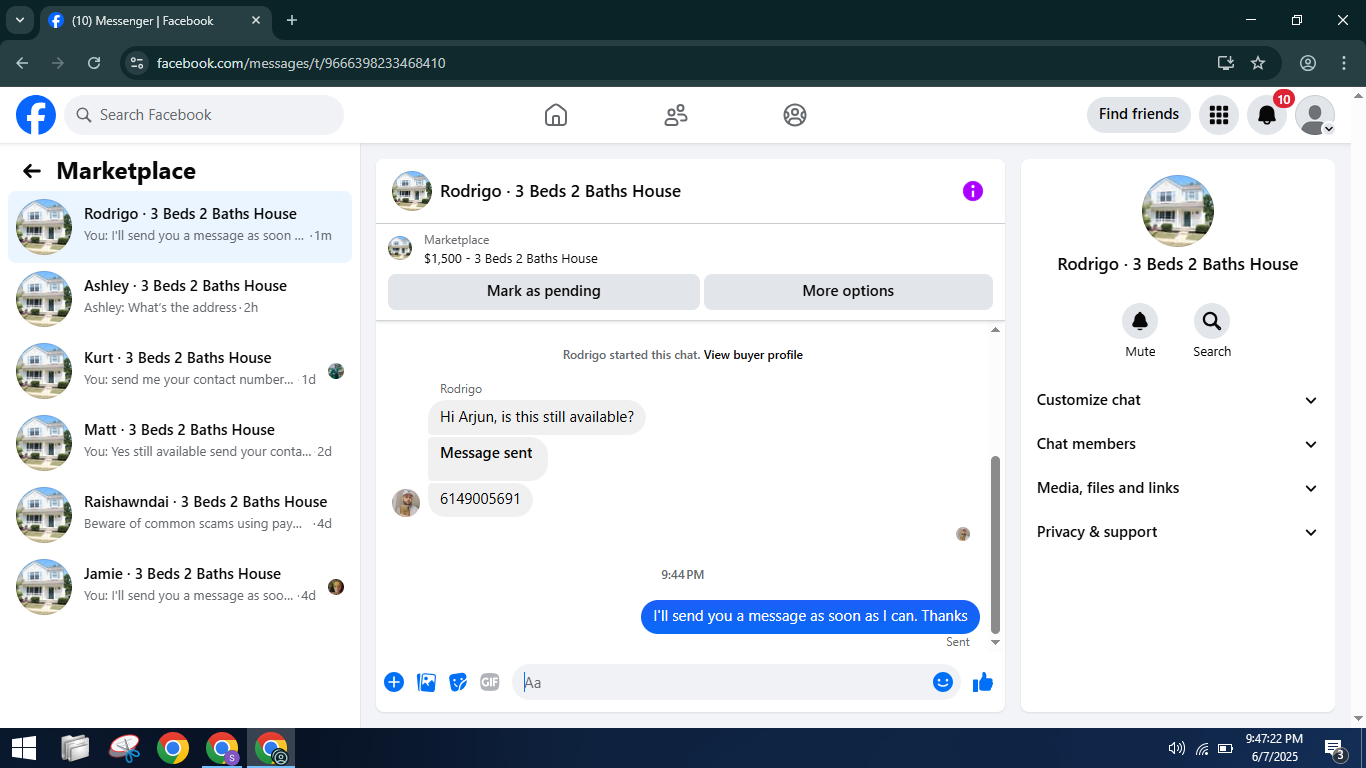Click the browser address bar URL

pyautogui.click(x=301, y=63)
